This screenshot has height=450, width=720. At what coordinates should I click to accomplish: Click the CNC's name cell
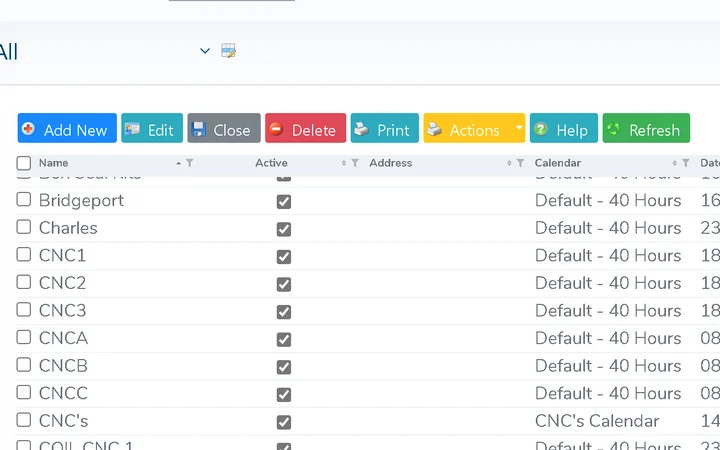(63, 421)
